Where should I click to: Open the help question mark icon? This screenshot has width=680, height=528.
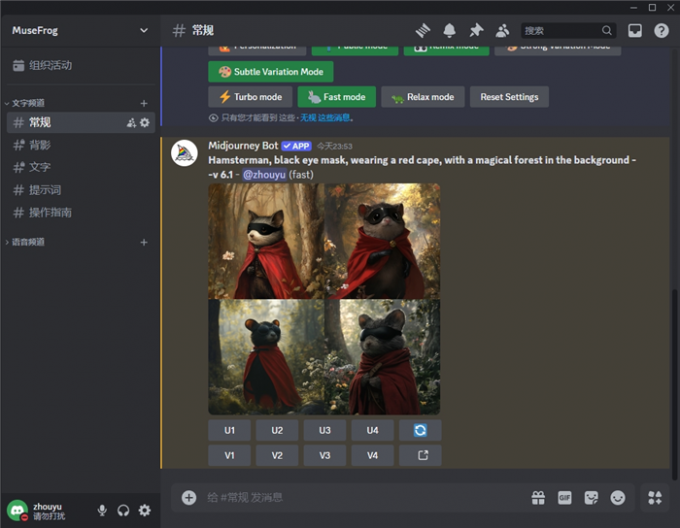[x=661, y=30]
